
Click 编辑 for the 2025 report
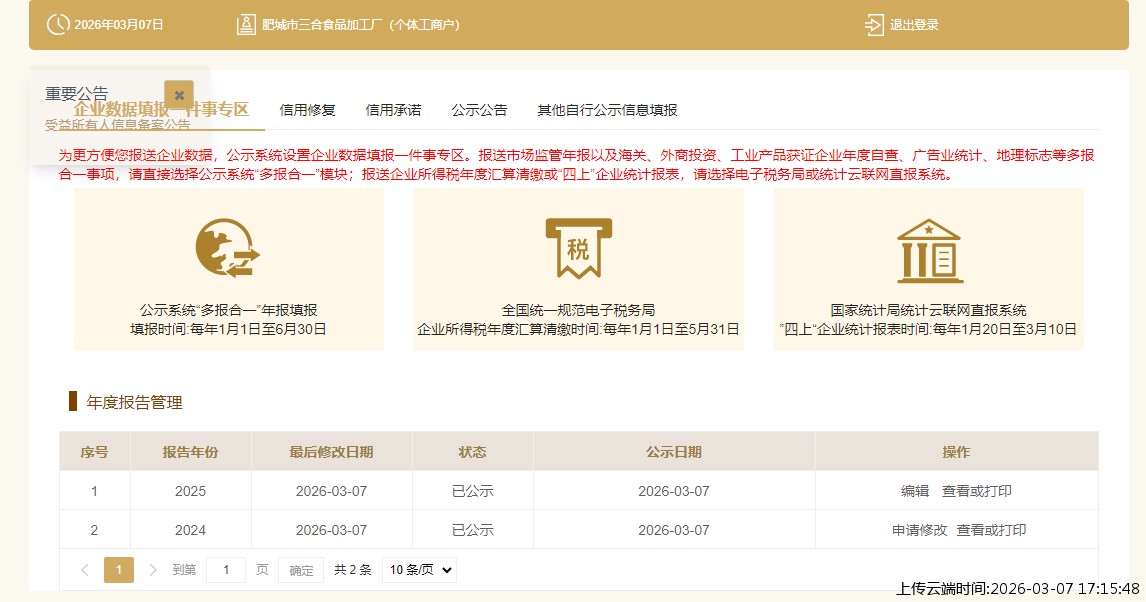[x=915, y=491]
